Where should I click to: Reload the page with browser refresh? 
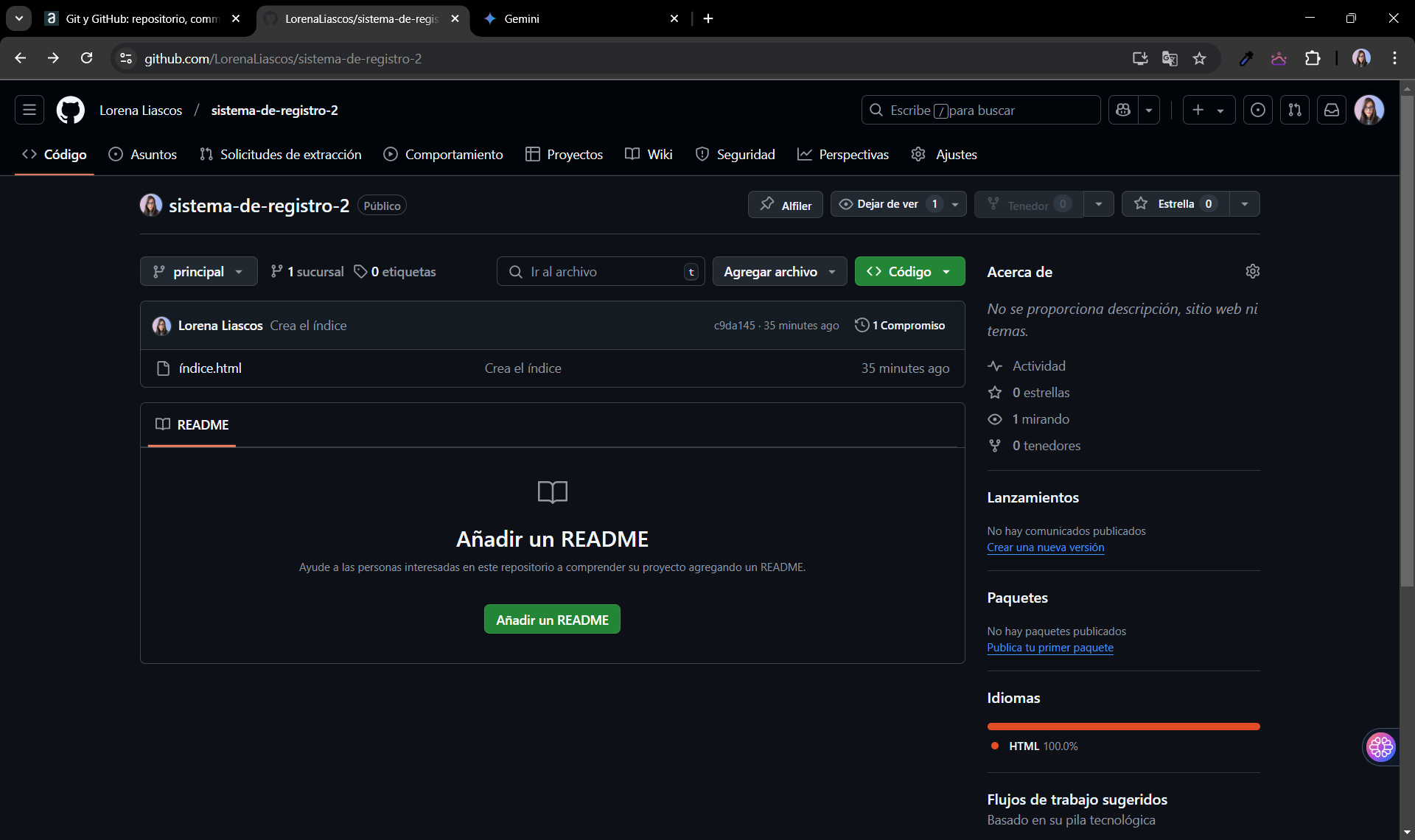click(86, 58)
